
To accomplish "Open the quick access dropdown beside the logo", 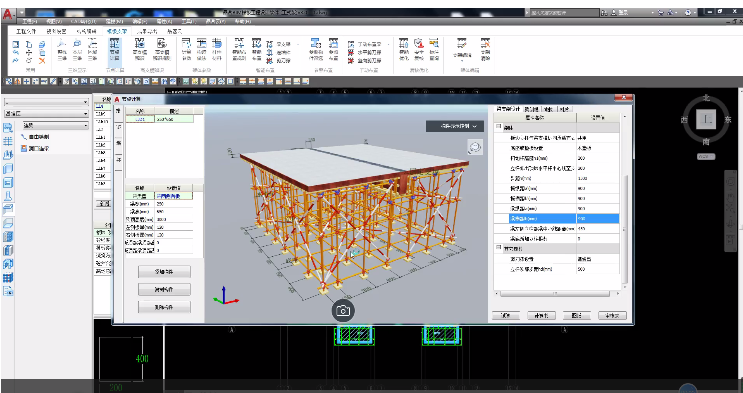I will coord(22,11).
